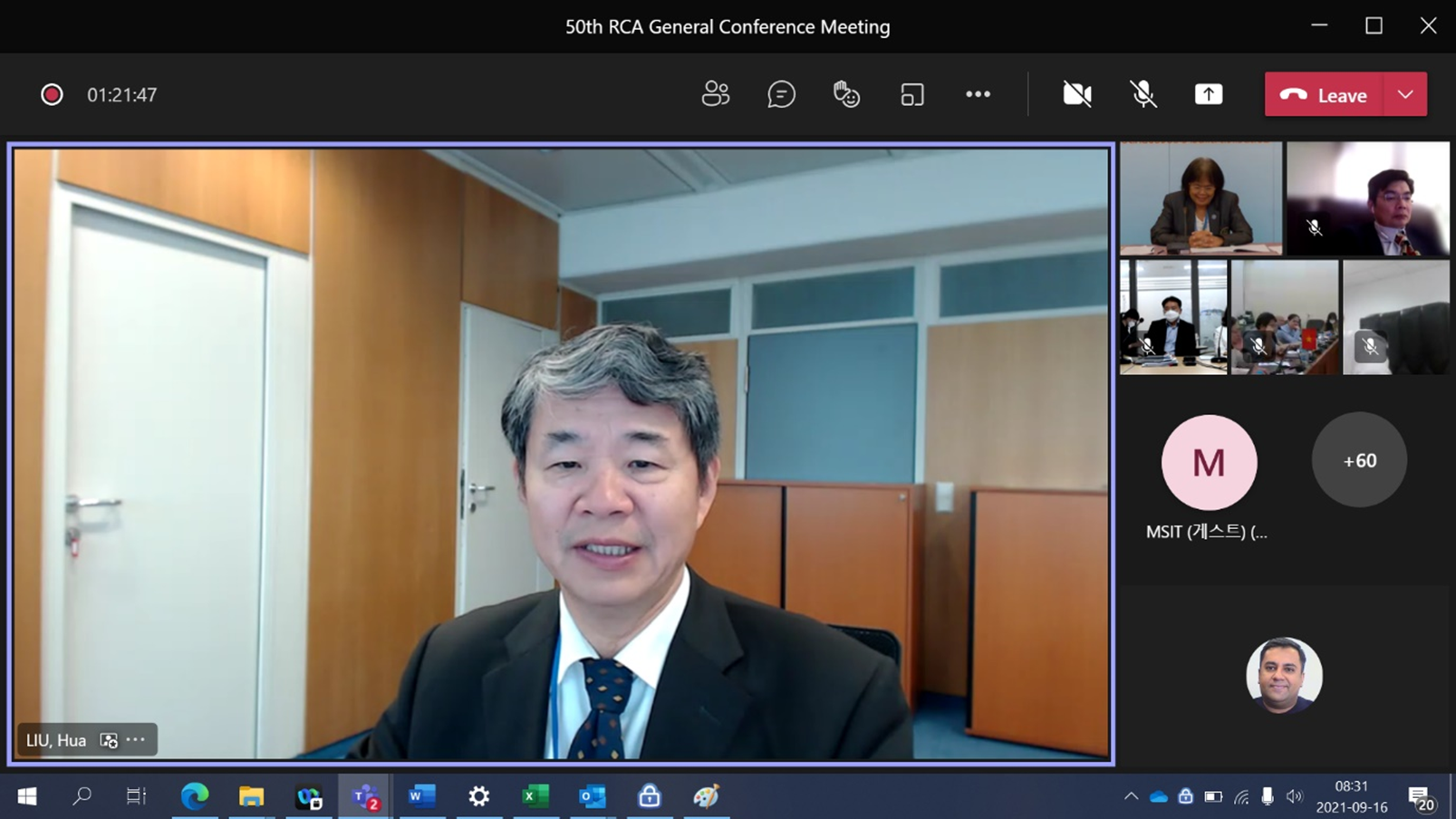View the +60 additional participants
1456x819 pixels.
[x=1359, y=460]
